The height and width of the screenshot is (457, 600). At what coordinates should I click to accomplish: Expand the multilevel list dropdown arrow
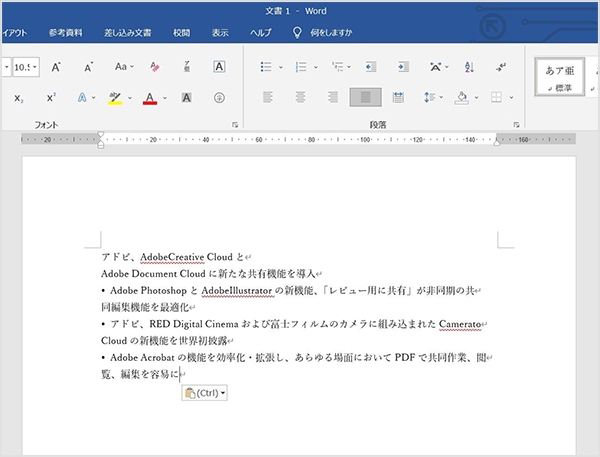tap(349, 67)
